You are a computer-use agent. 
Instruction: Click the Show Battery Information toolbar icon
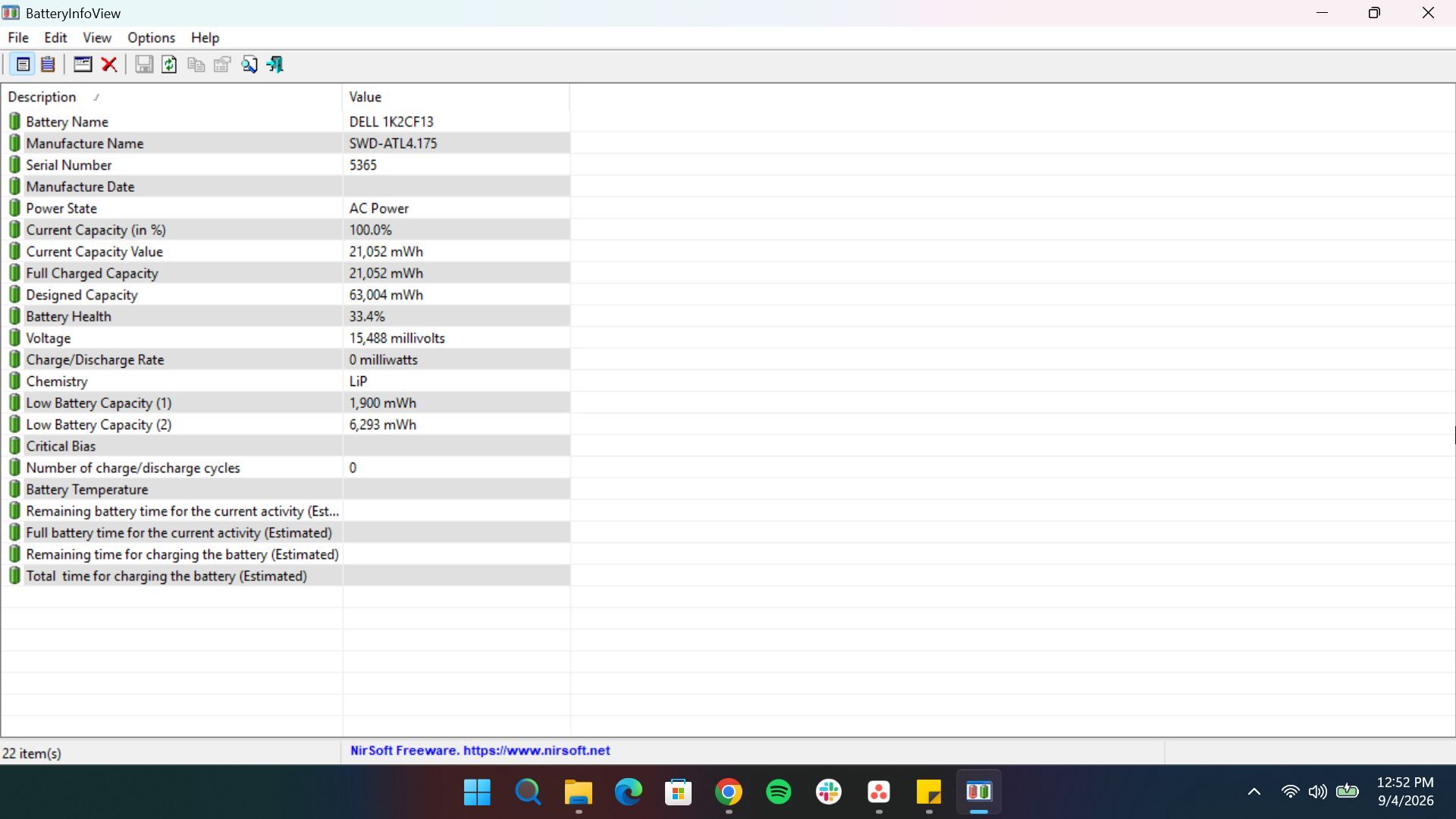[23, 64]
